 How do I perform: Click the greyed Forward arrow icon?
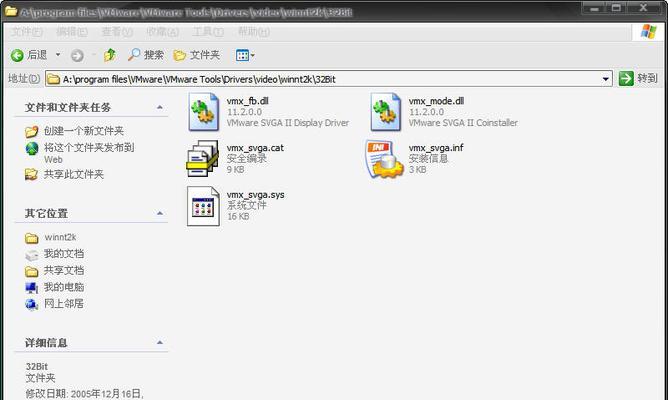(x=77, y=55)
